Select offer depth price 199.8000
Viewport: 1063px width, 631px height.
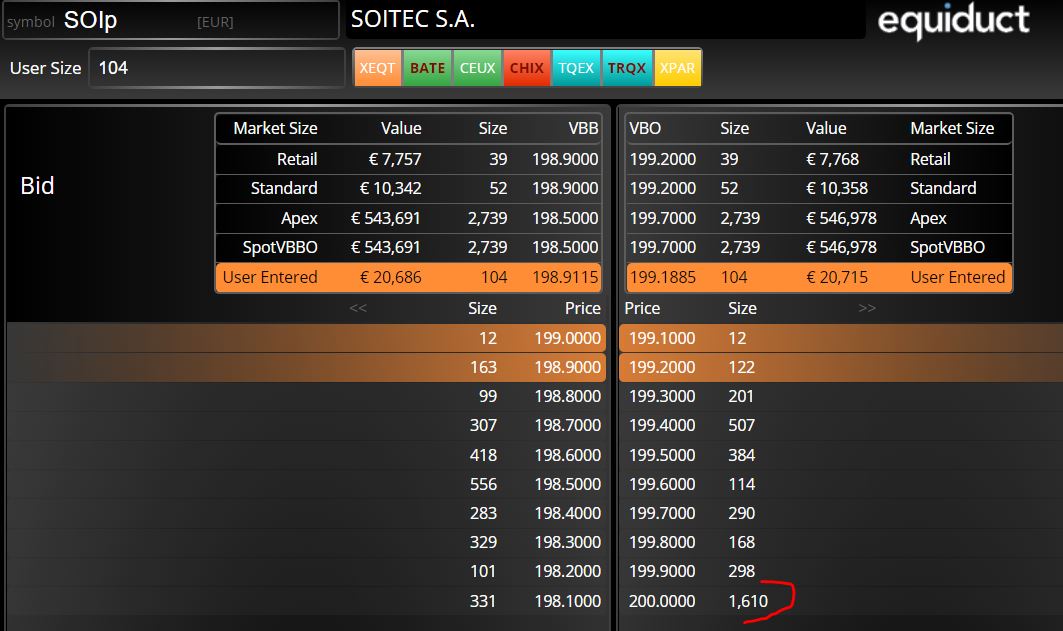[662, 543]
